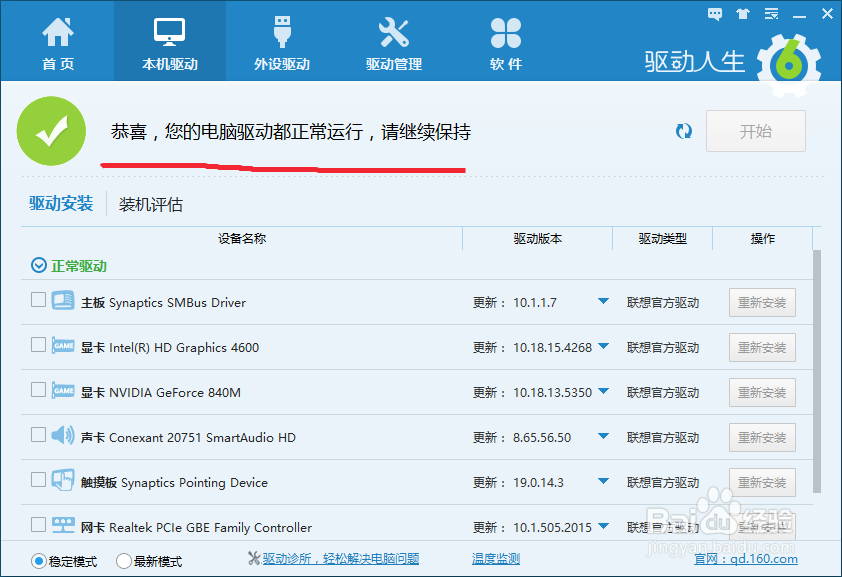The width and height of the screenshot is (842, 577).
Task: Click the 恭喜 drivers running normally message
Action: pos(291,132)
